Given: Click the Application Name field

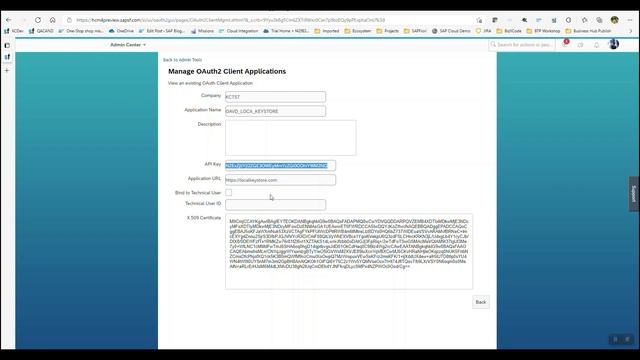Looking at the screenshot, I should (x=276, y=111).
